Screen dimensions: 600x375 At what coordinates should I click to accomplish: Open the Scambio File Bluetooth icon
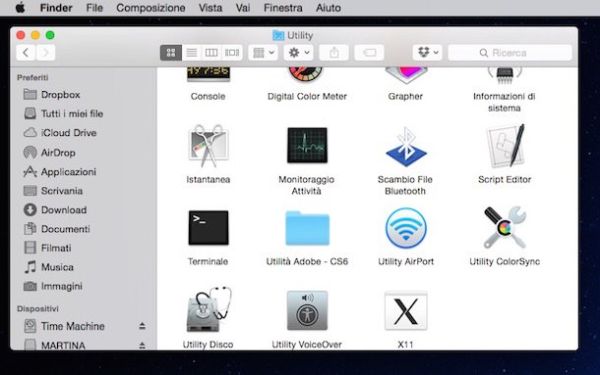pyautogui.click(x=406, y=147)
